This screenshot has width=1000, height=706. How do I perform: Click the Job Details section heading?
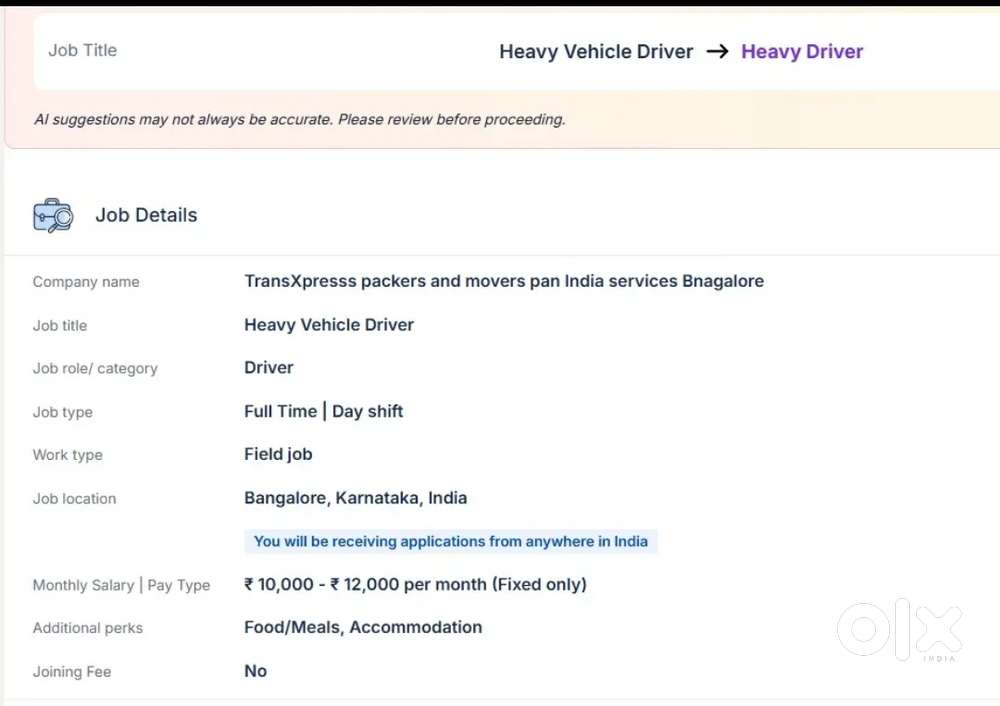[x=146, y=215]
